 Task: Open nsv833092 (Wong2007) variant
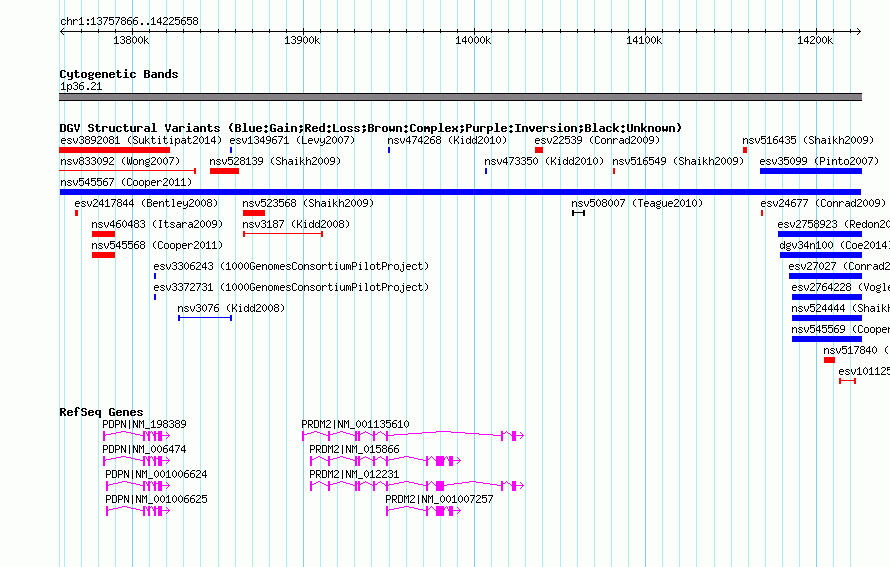[x=120, y=161]
